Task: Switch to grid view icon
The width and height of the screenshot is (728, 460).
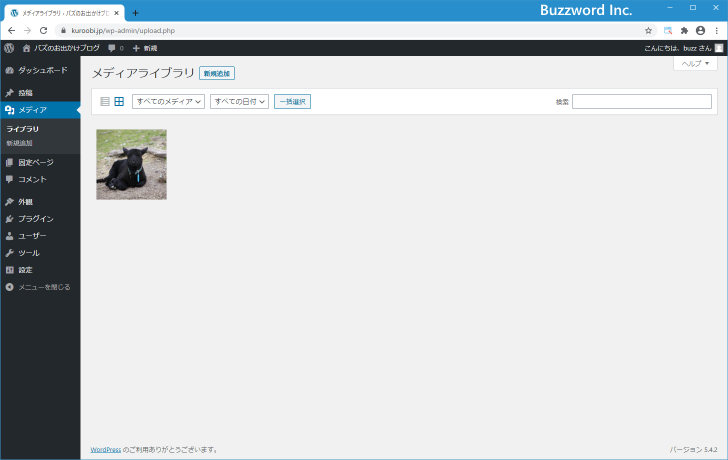Action: (x=119, y=101)
